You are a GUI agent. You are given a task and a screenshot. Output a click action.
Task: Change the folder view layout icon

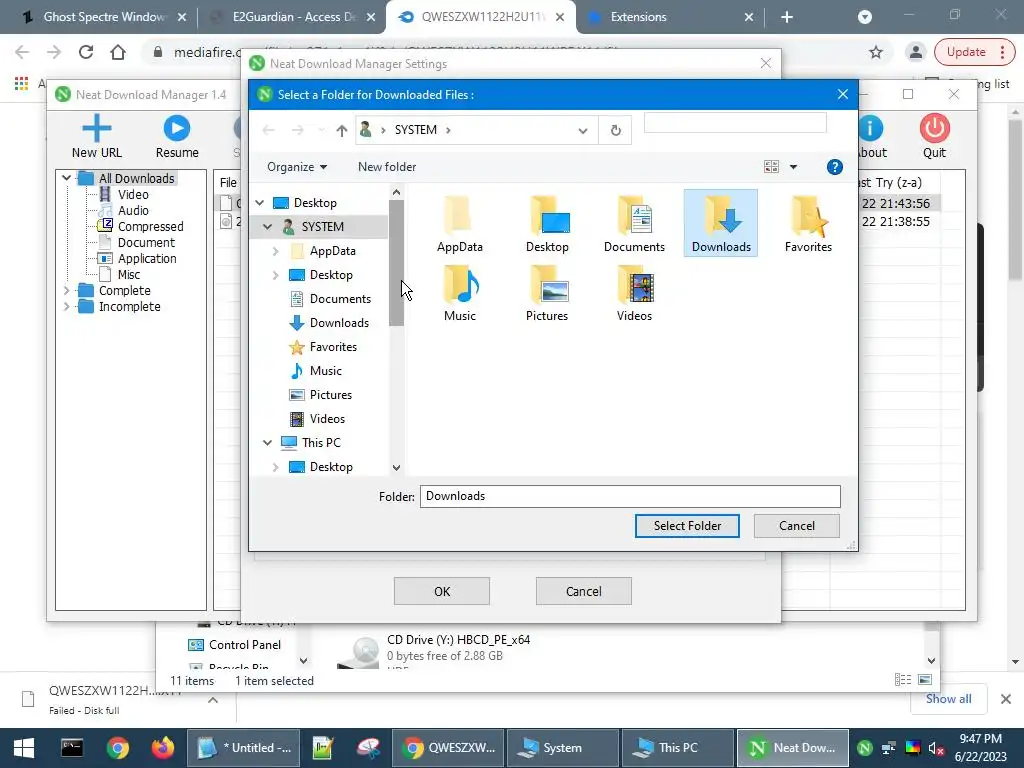[x=771, y=167]
